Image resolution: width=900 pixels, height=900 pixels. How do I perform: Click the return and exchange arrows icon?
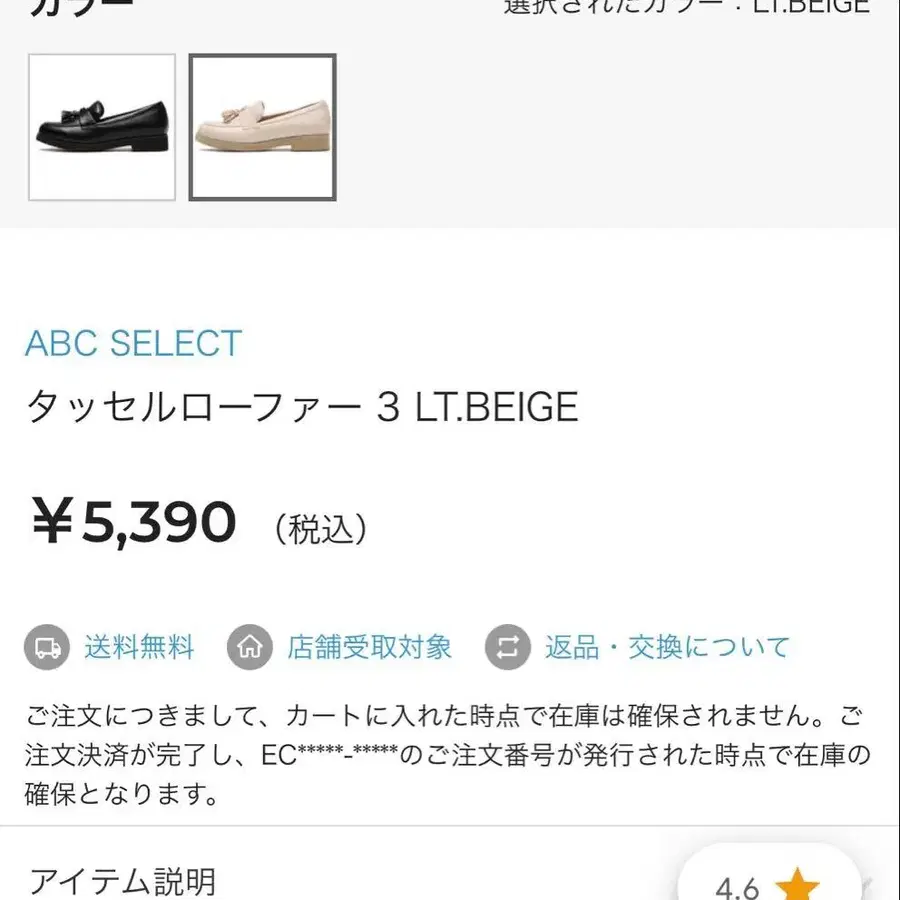[x=508, y=648]
